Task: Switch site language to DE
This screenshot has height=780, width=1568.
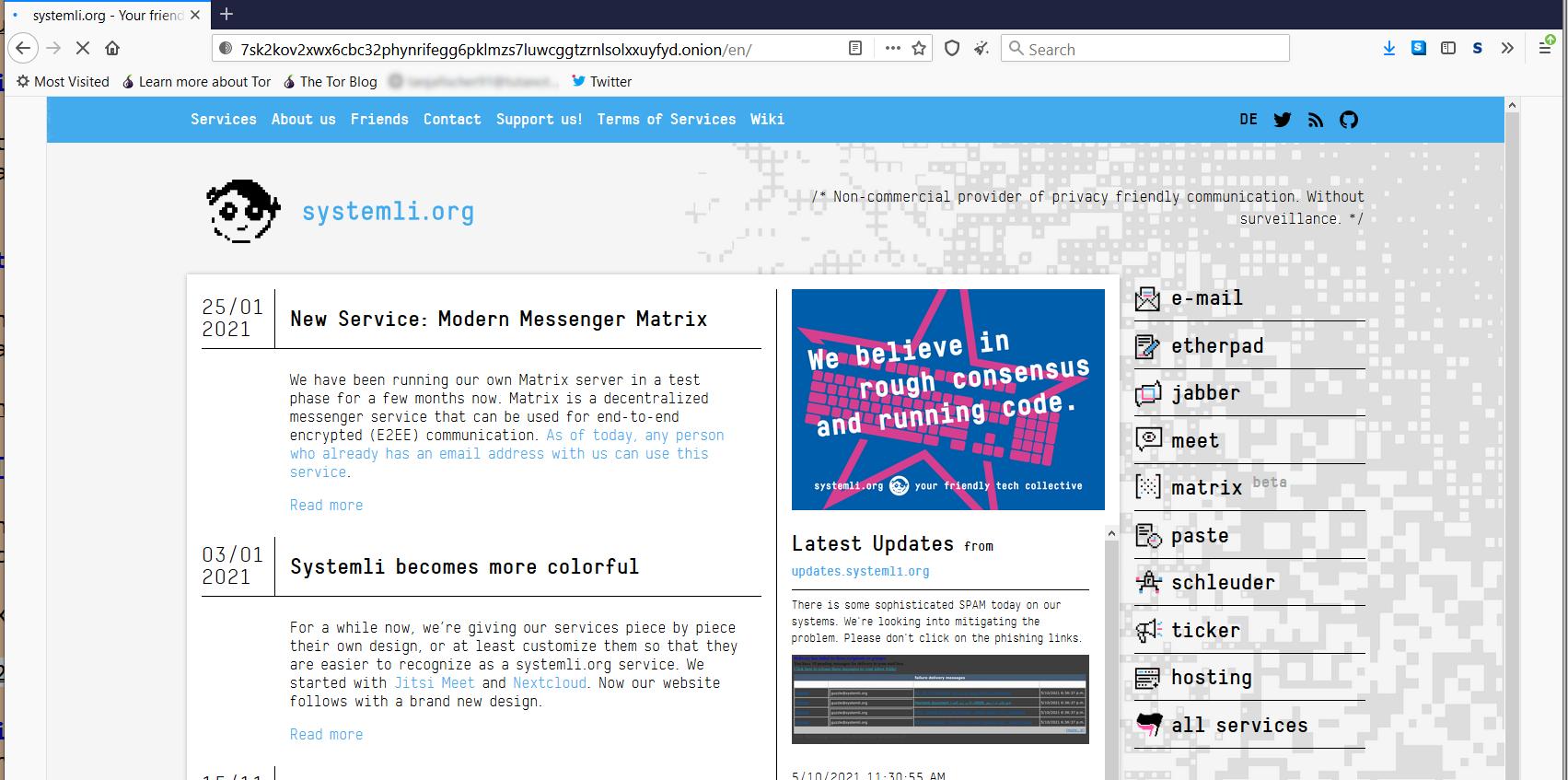Action: point(1249,119)
